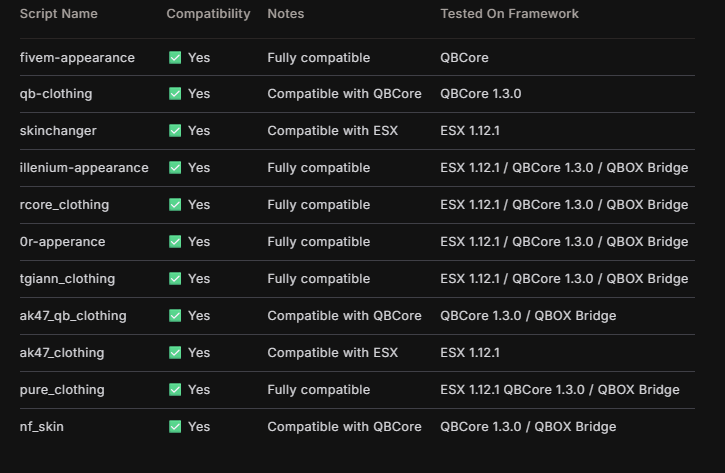
Task: Select the pure_clothing script name
Action: (x=62, y=390)
